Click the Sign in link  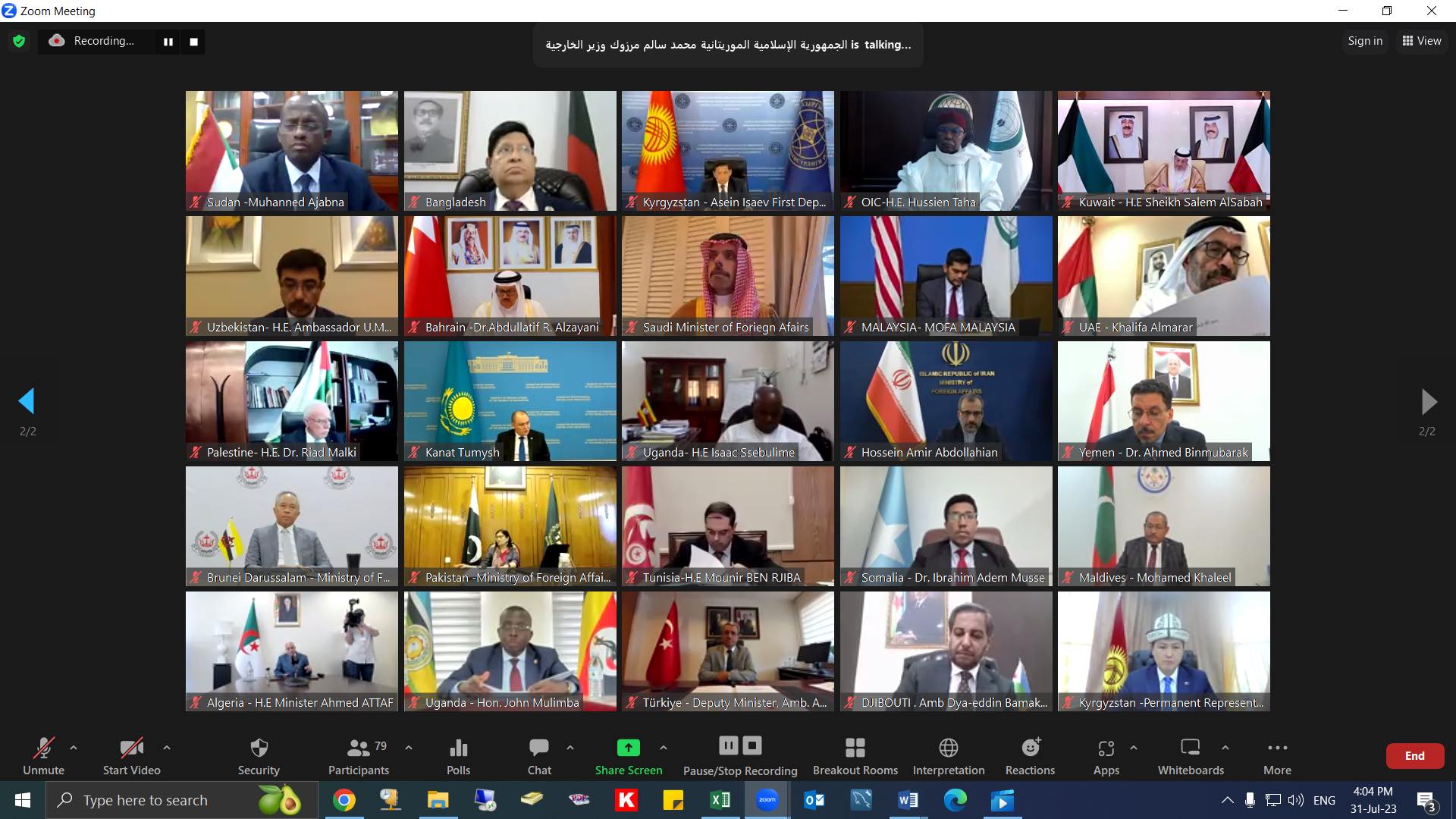1364,41
